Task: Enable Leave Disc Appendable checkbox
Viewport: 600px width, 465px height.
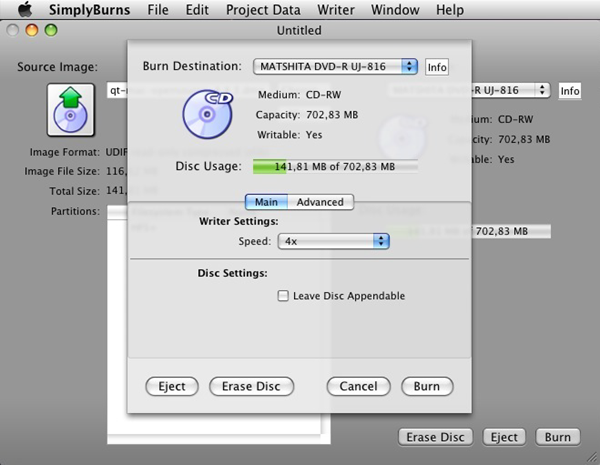Action: 284,296
